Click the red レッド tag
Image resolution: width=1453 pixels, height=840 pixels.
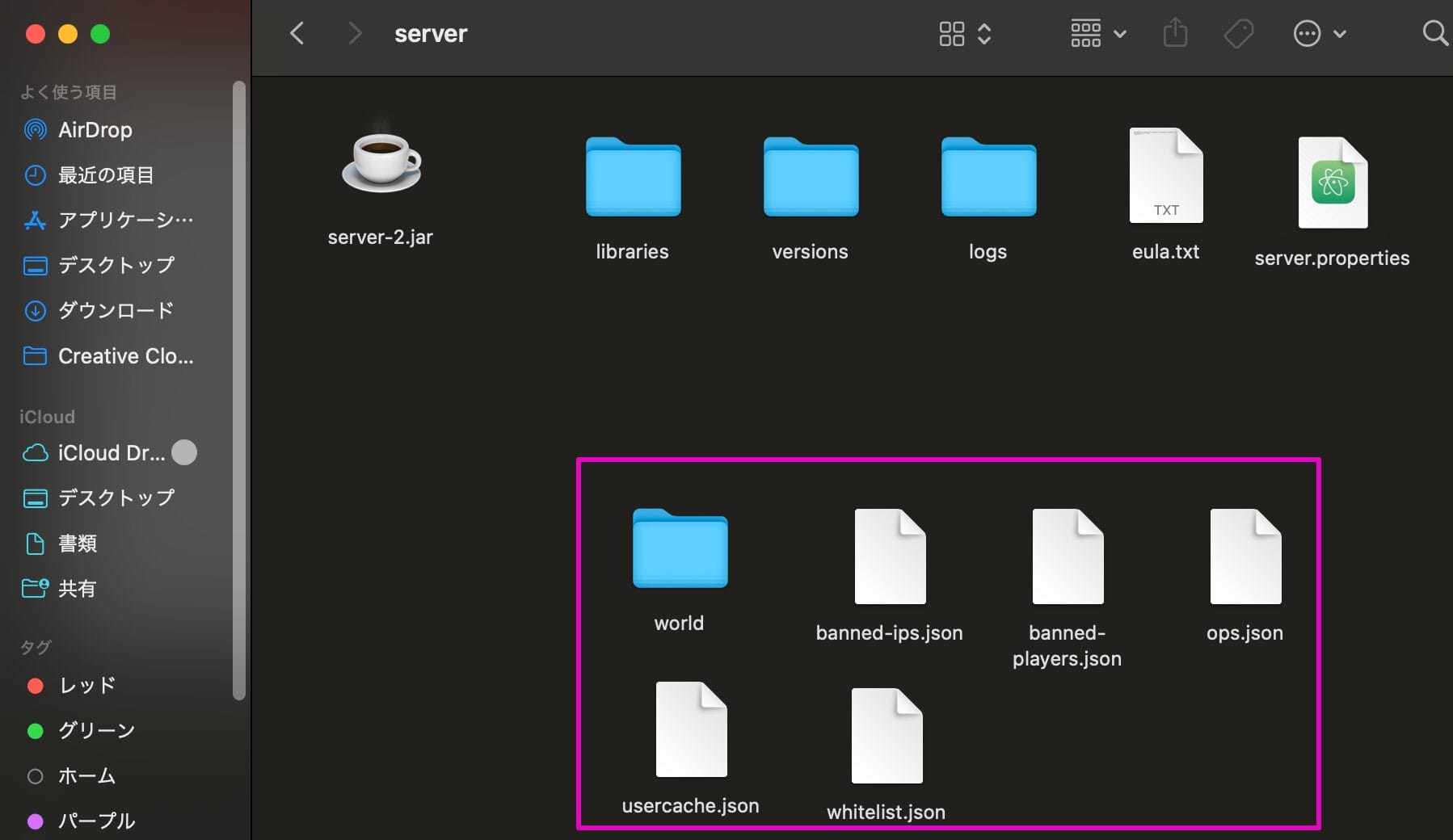pyautogui.click(x=86, y=686)
